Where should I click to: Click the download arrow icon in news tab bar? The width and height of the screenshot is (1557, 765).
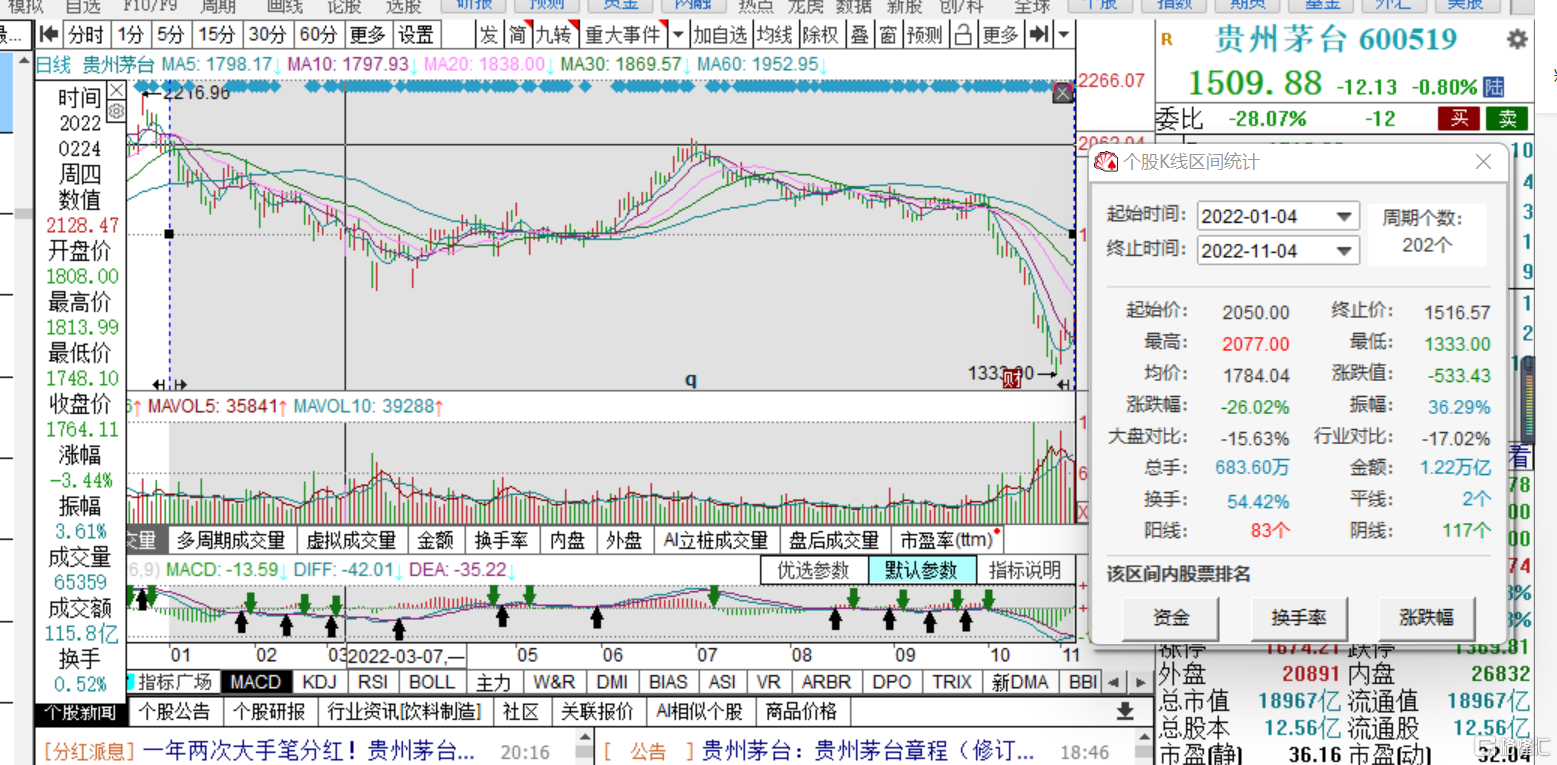point(1125,711)
